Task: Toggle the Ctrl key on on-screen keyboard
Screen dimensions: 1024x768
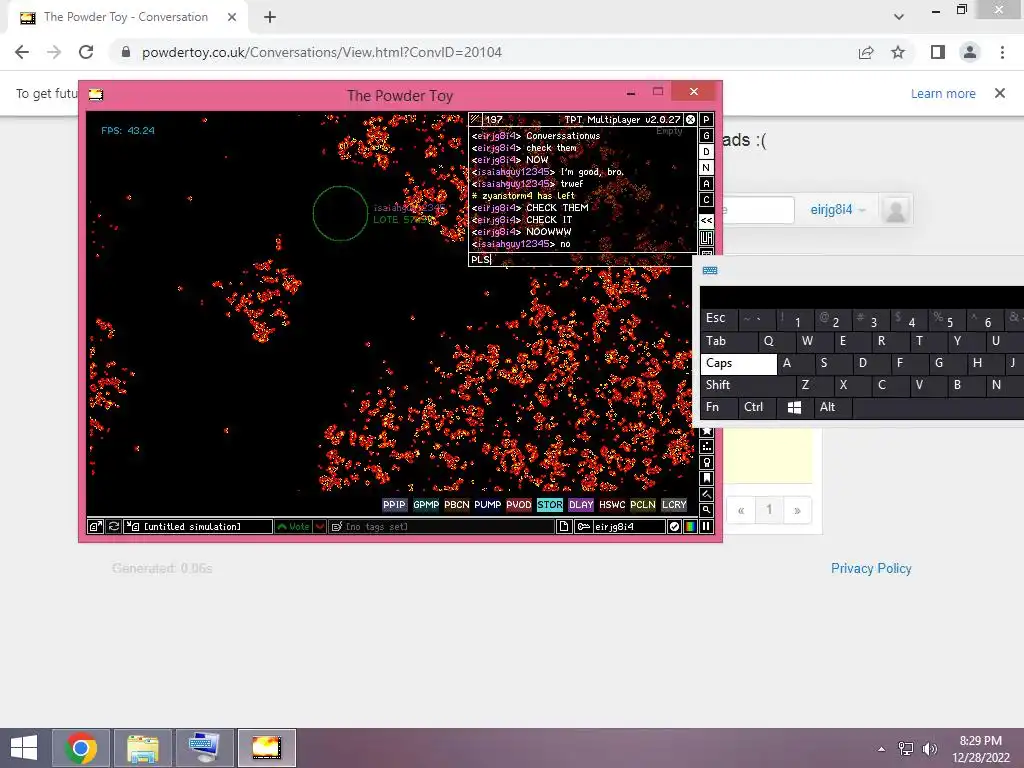Action: pyautogui.click(x=757, y=408)
